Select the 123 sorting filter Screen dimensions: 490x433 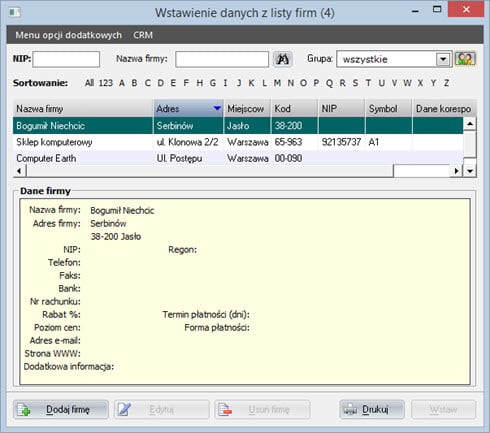tap(106, 83)
